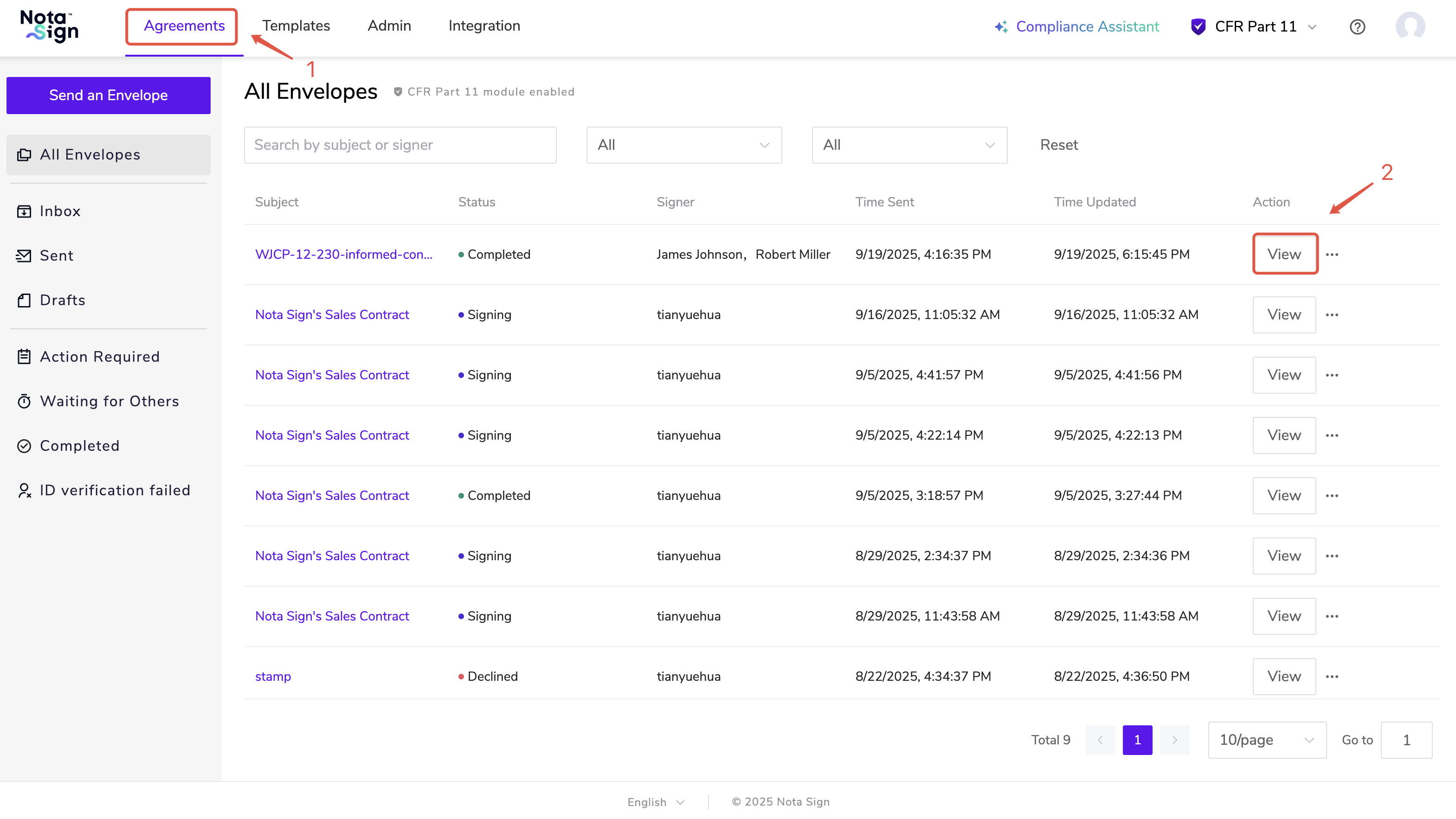Open the Integration tab
The height and width of the screenshot is (819, 1456).
click(x=484, y=26)
